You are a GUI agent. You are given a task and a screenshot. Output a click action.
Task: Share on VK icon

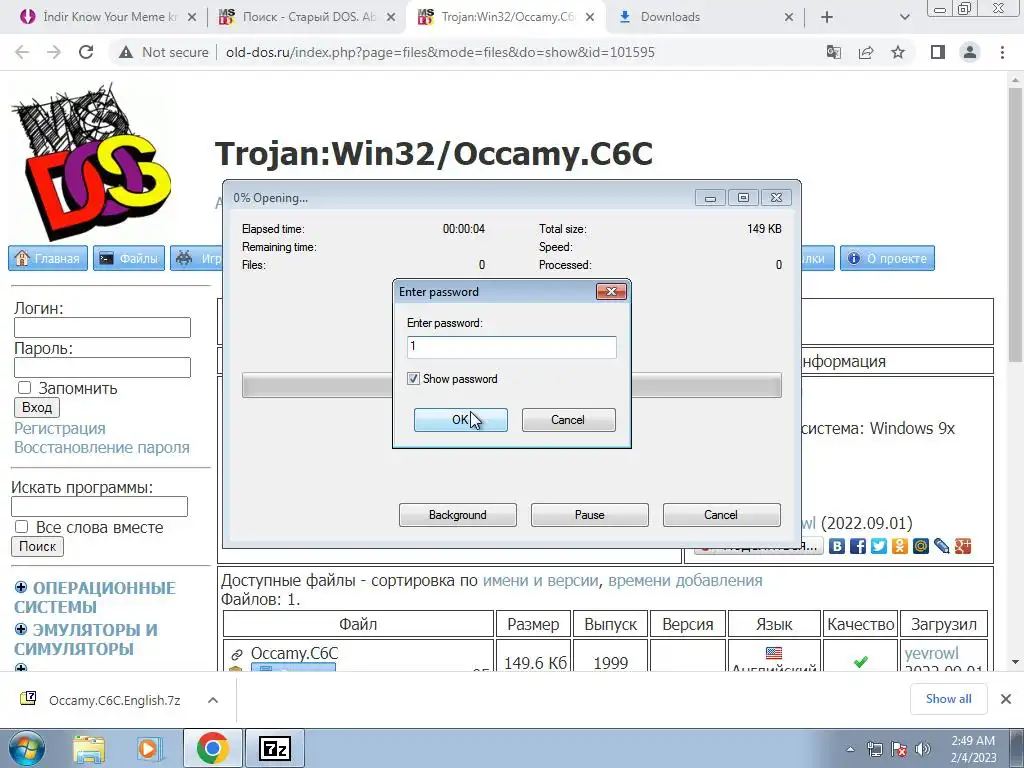click(837, 546)
